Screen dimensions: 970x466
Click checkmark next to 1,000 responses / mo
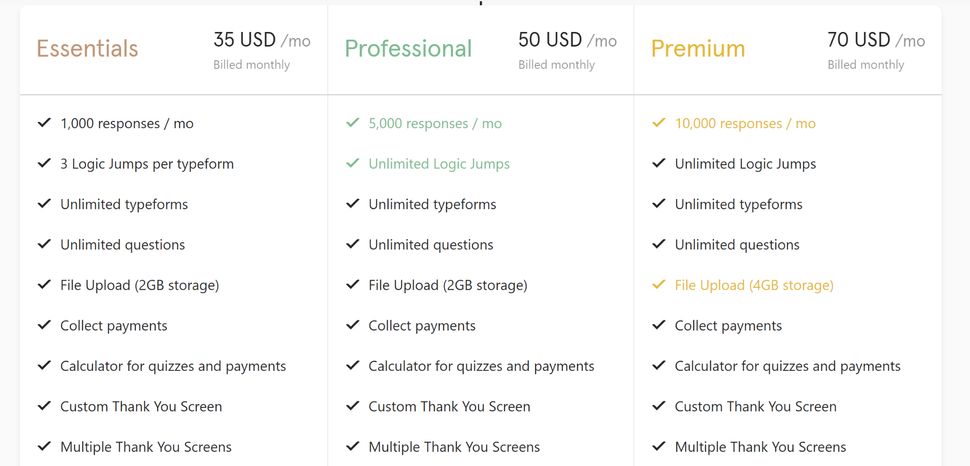tap(44, 123)
